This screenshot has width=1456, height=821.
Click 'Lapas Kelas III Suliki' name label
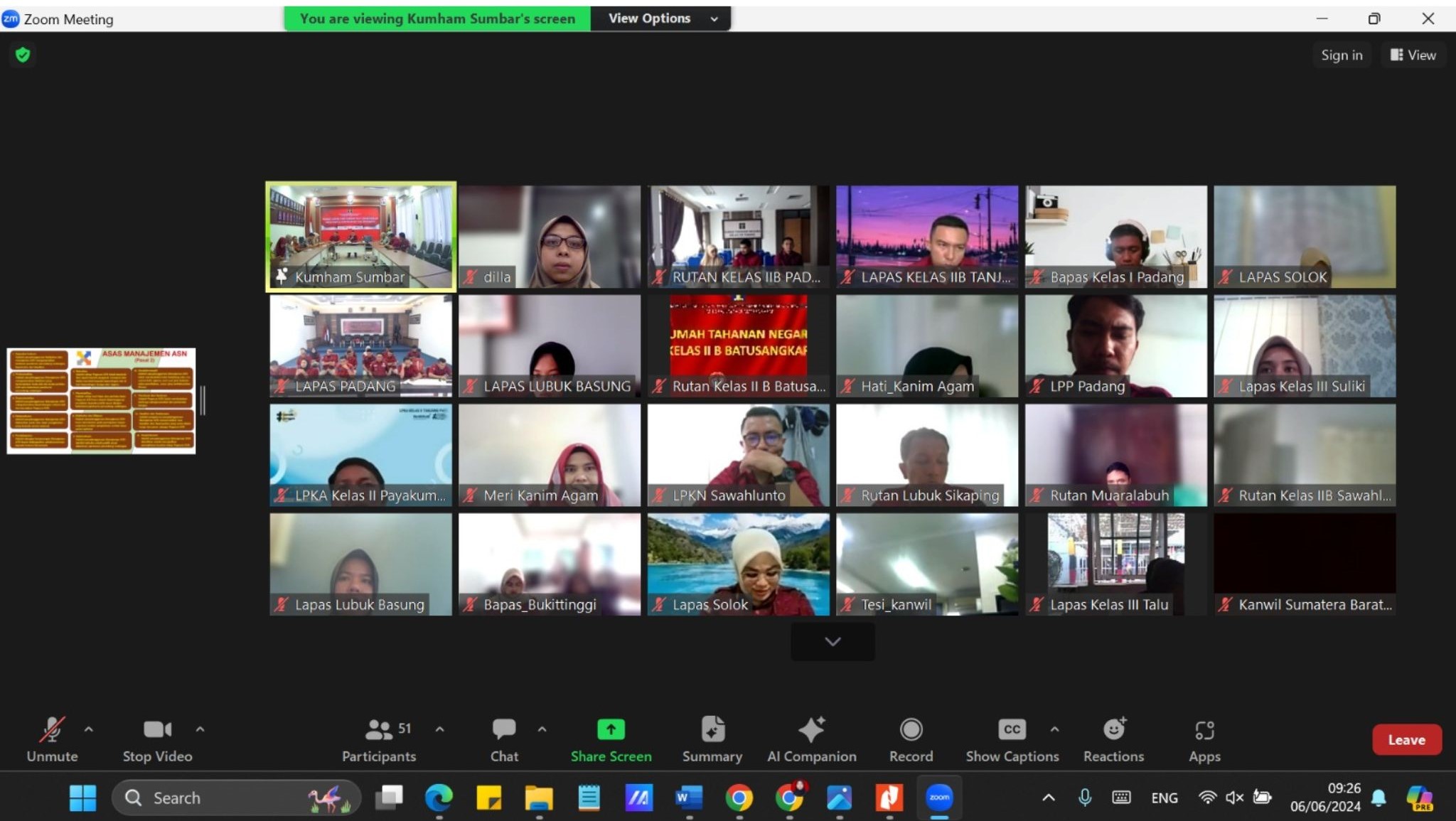(x=1302, y=387)
